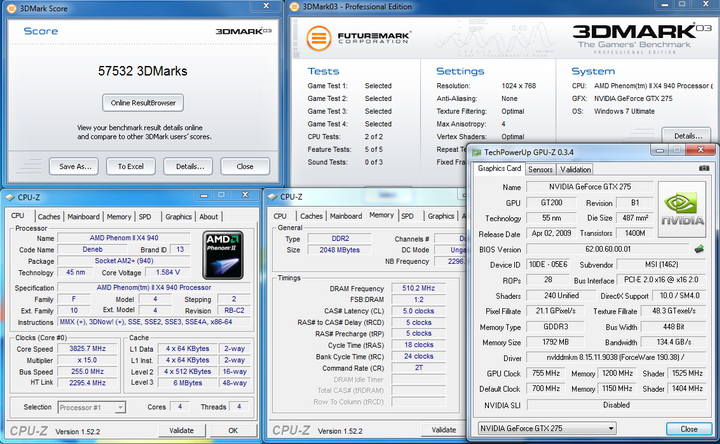720x444 pixels.
Task: Click the NVIDIA SLI Disabled field
Action: (616, 405)
